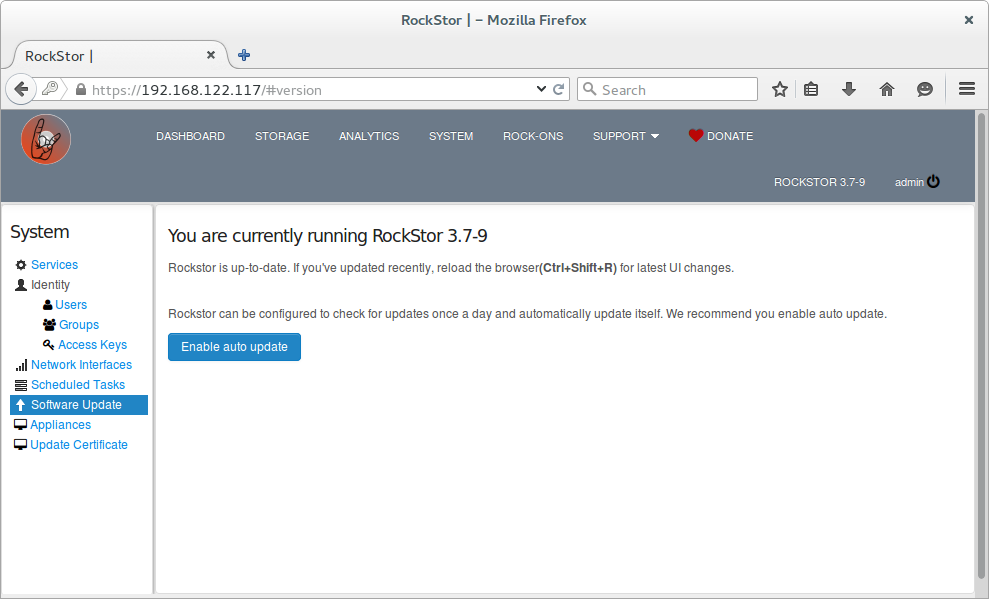989x599 pixels.
Task: Go back with the browser back arrow
Action: [21, 90]
